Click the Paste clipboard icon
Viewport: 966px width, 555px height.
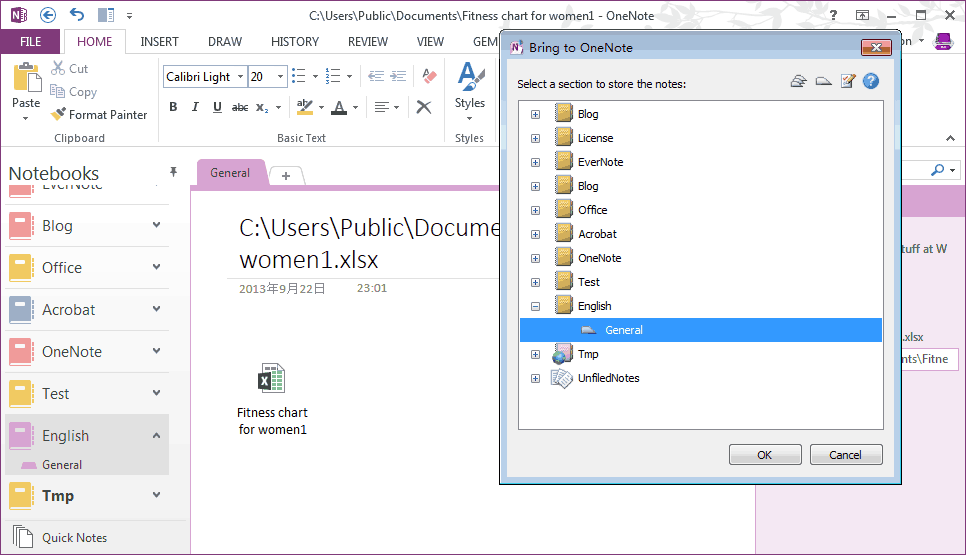click(26, 78)
